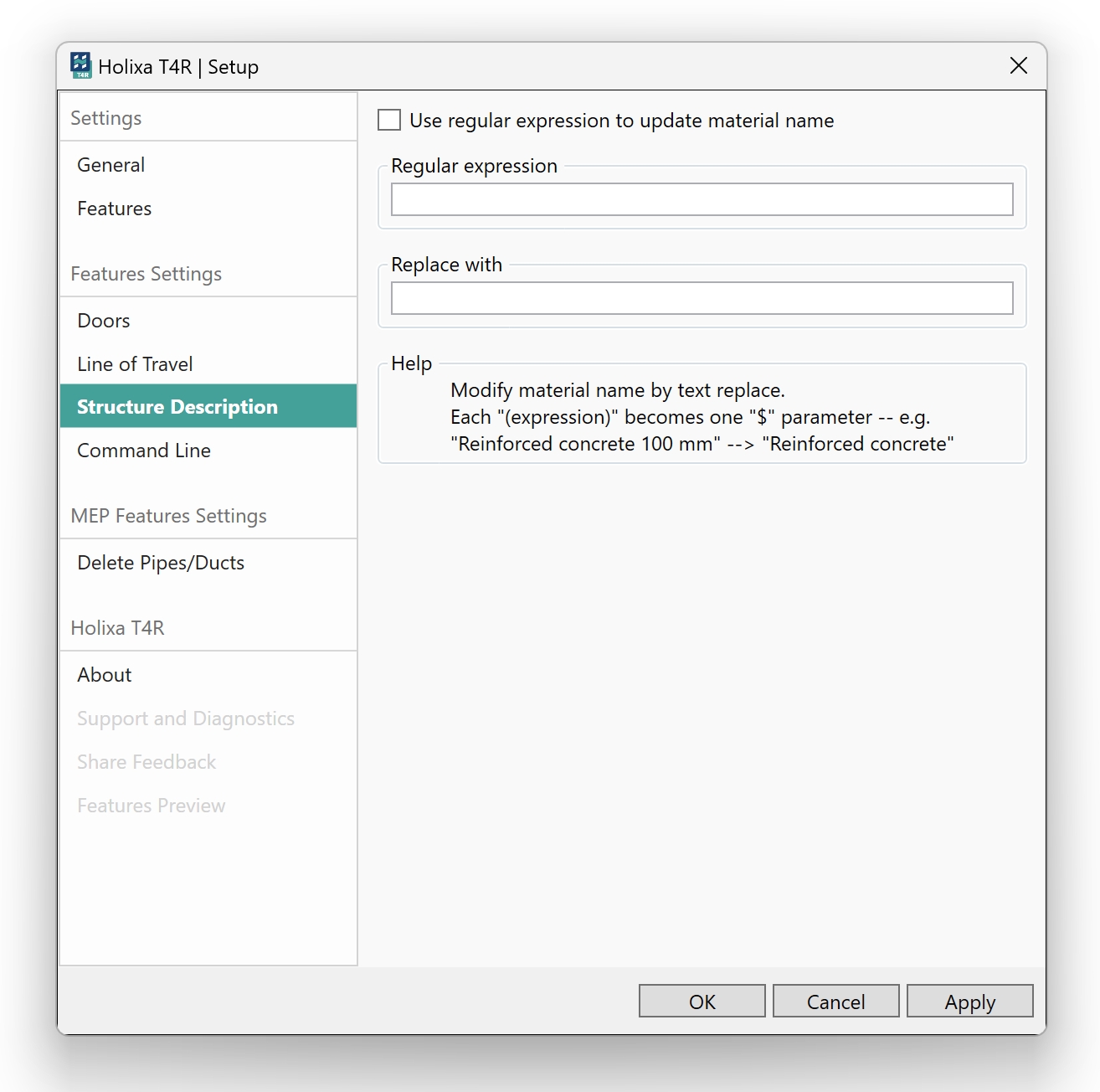Switch to Command Line settings
Screen dimensions: 1100x1092
[x=144, y=451]
